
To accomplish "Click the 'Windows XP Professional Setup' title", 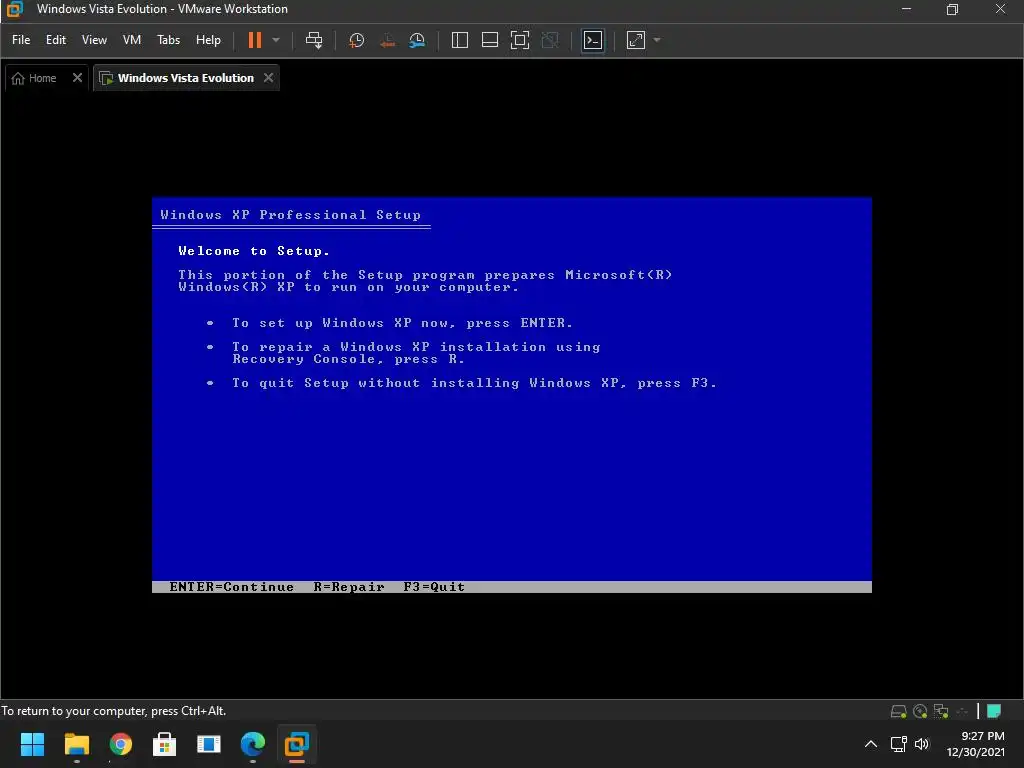I will pyautogui.click(x=291, y=215).
